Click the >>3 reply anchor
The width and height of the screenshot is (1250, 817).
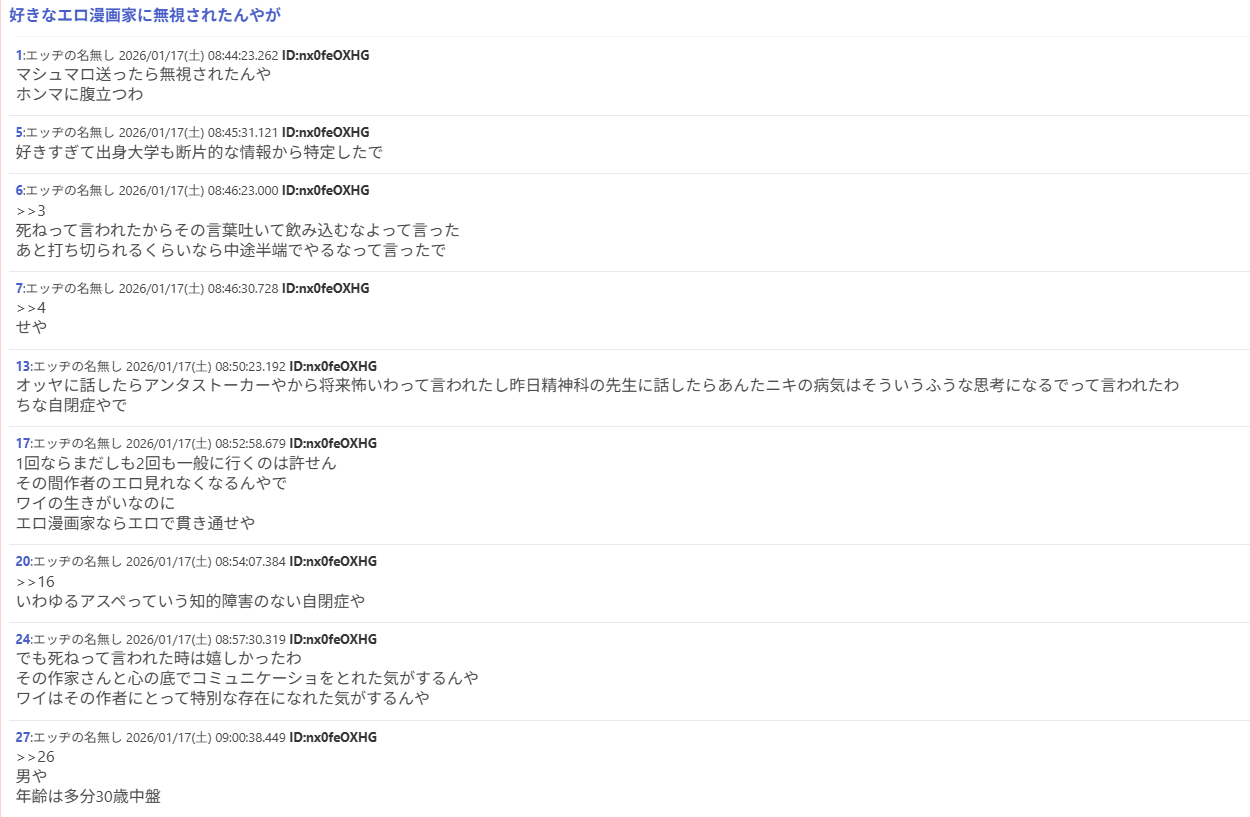31,210
